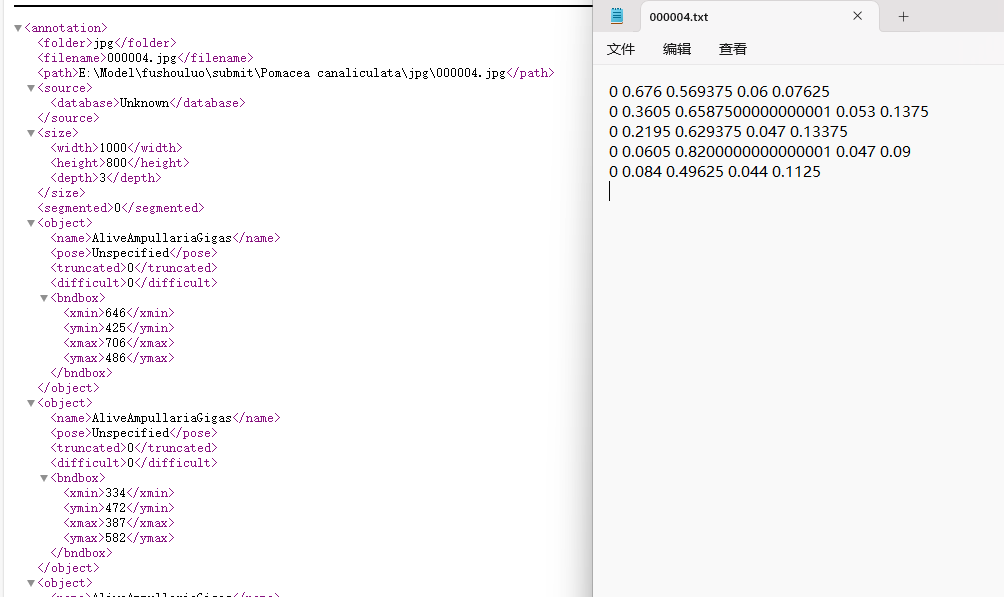Collapse the source element in the XML tree
The width and height of the screenshot is (1004, 597).
pyautogui.click(x=32, y=87)
